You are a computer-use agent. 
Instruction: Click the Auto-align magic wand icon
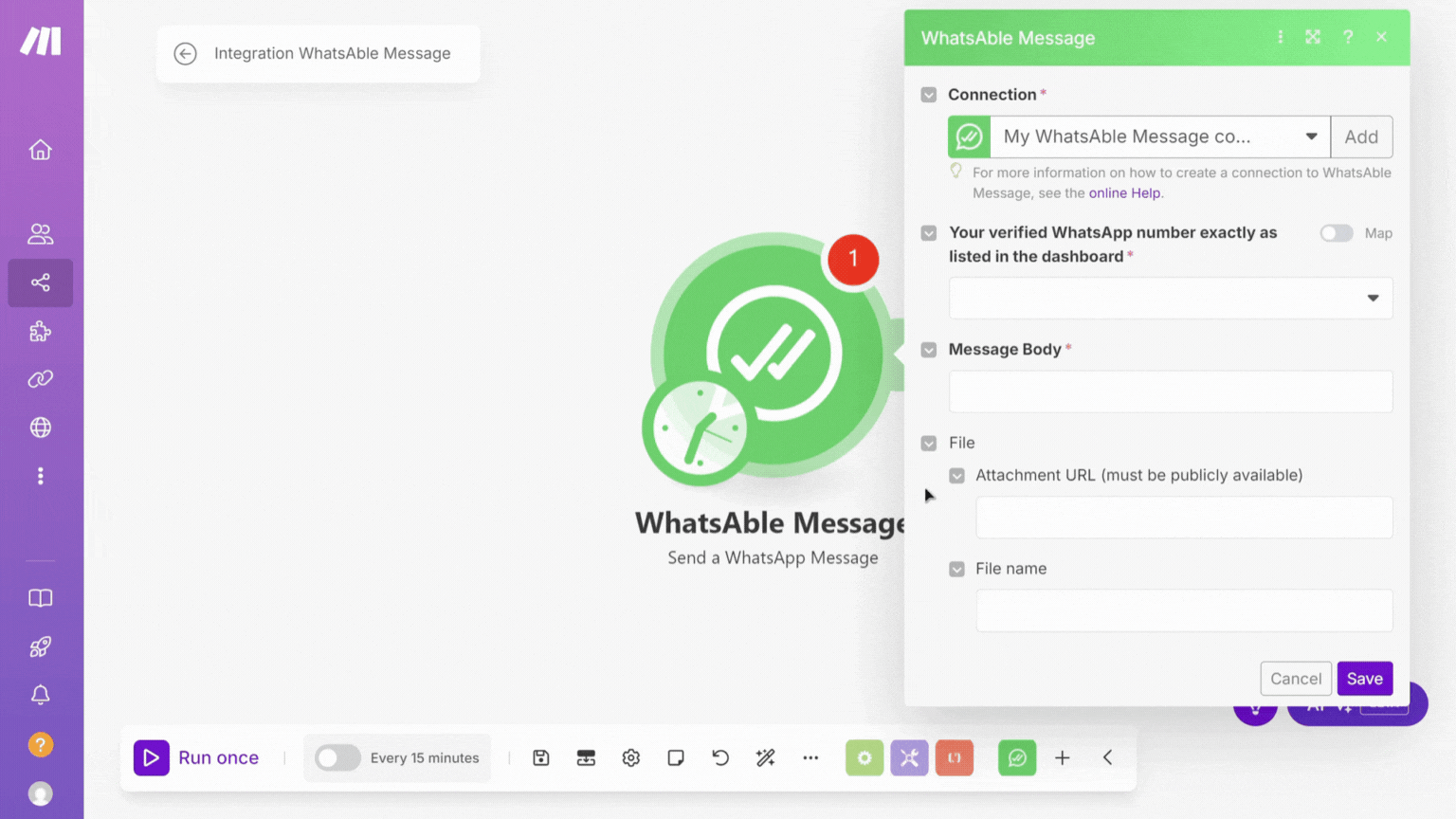click(x=766, y=757)
